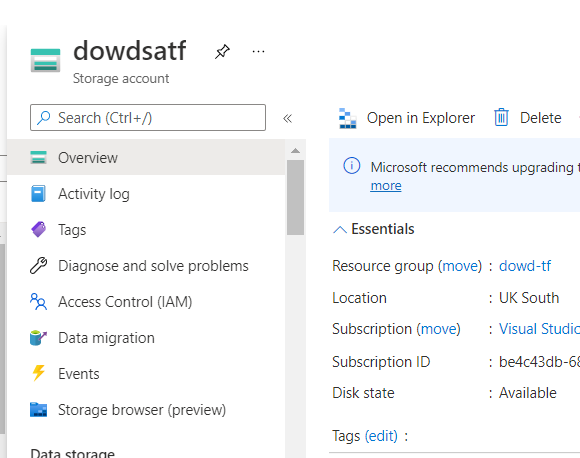The height and width of the screenshot is (458, 580).
Task: Collapse the sidebar with double chevron
Action: click(x=287, y=118)
